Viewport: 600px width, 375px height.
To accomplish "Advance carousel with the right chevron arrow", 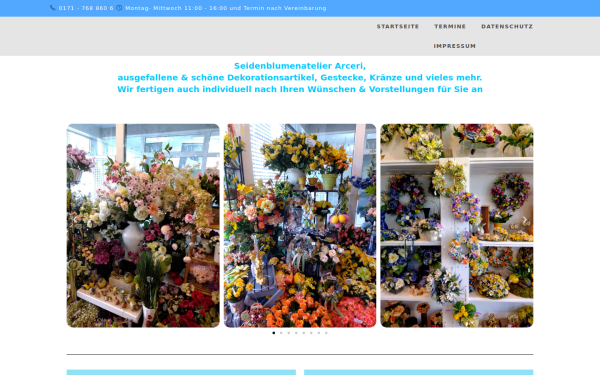I will pyautogui.click(x=525, y=220).
